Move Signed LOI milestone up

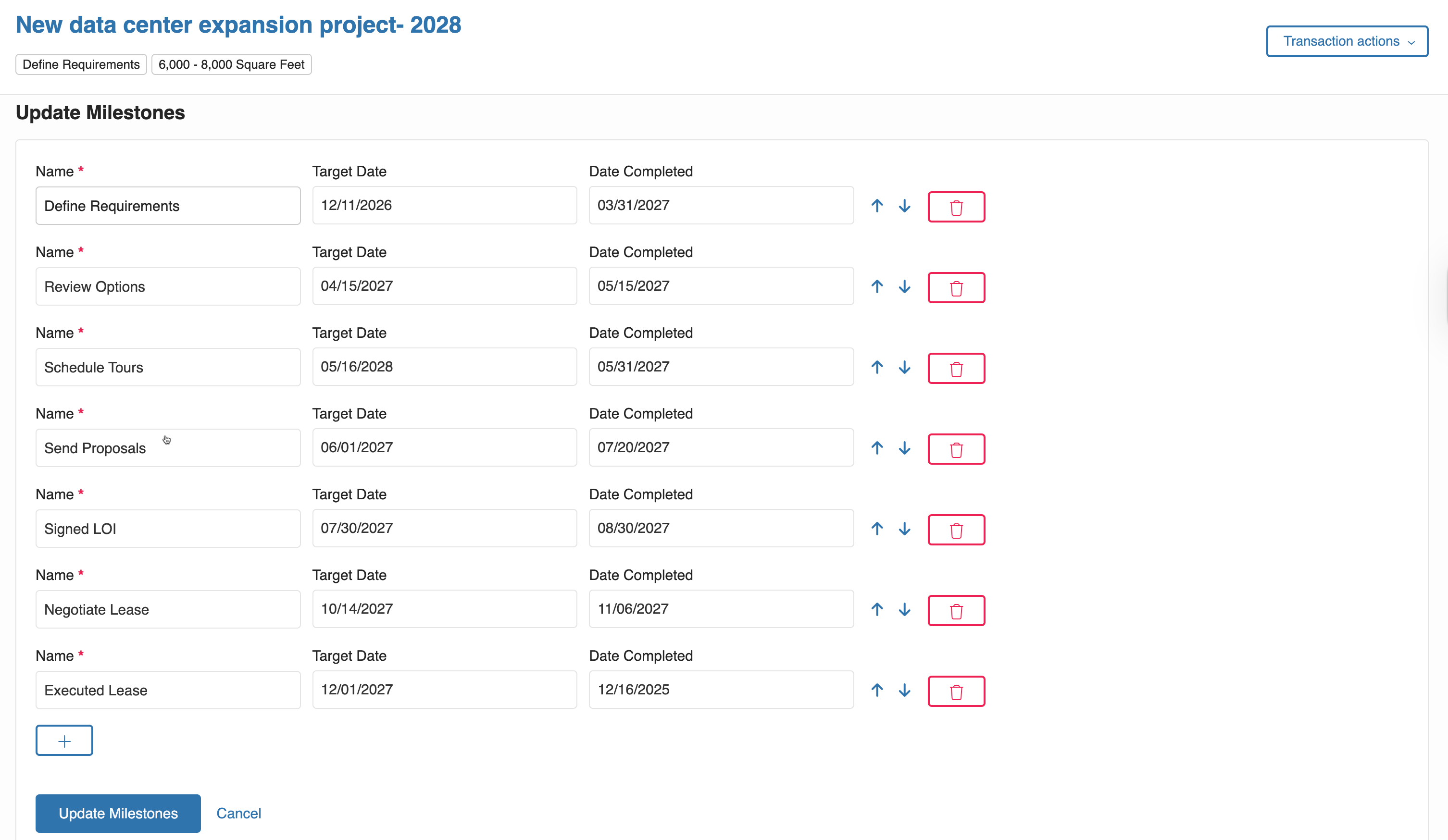coord(877,529)
